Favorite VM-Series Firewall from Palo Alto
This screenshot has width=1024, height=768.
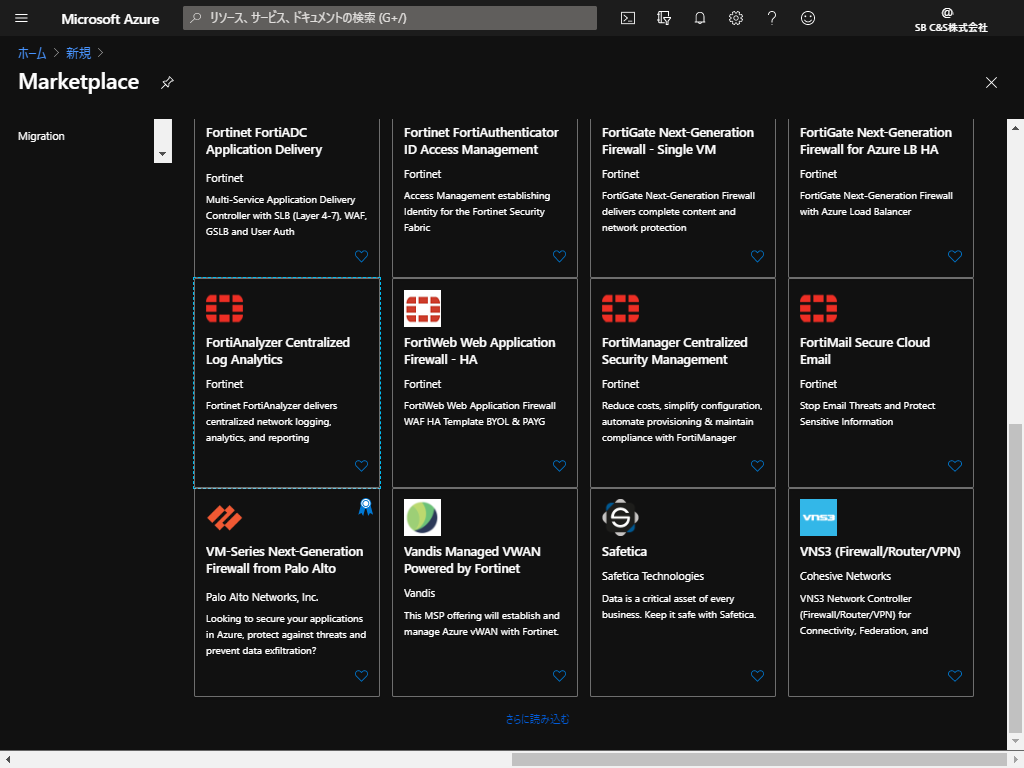(361, 676)
